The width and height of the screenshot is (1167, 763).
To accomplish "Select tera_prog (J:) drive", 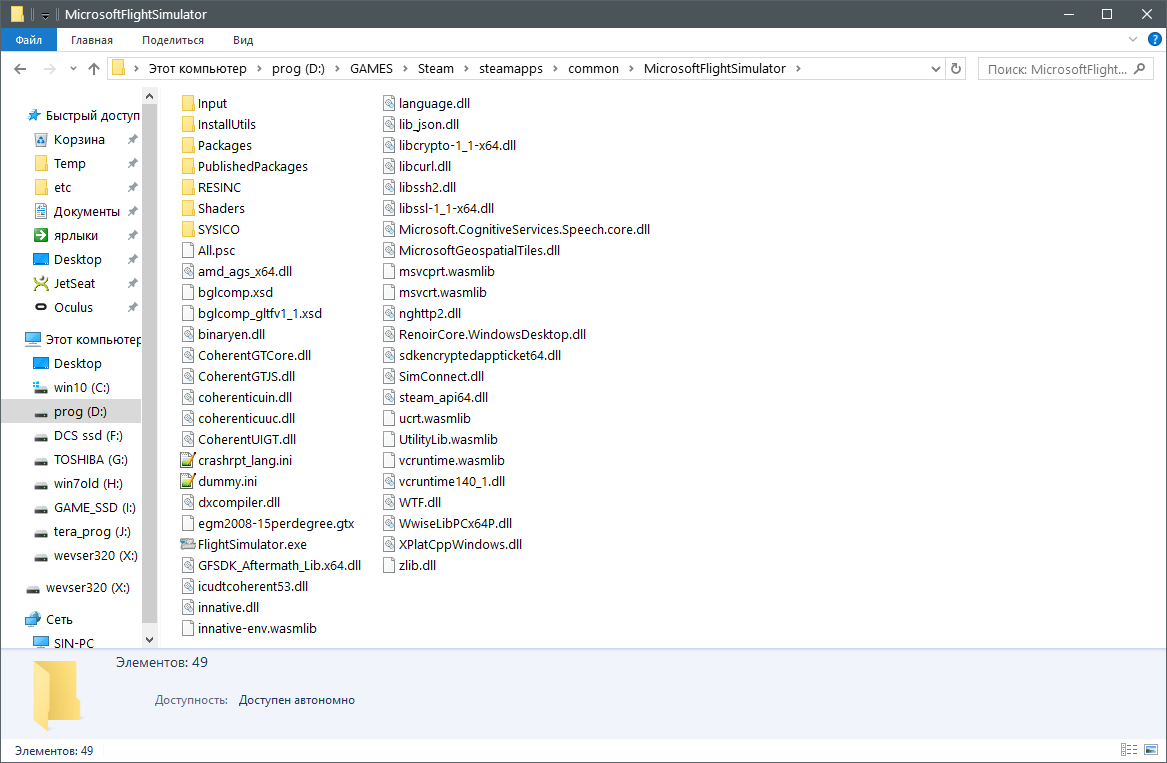I will click(x=92, y=531).
